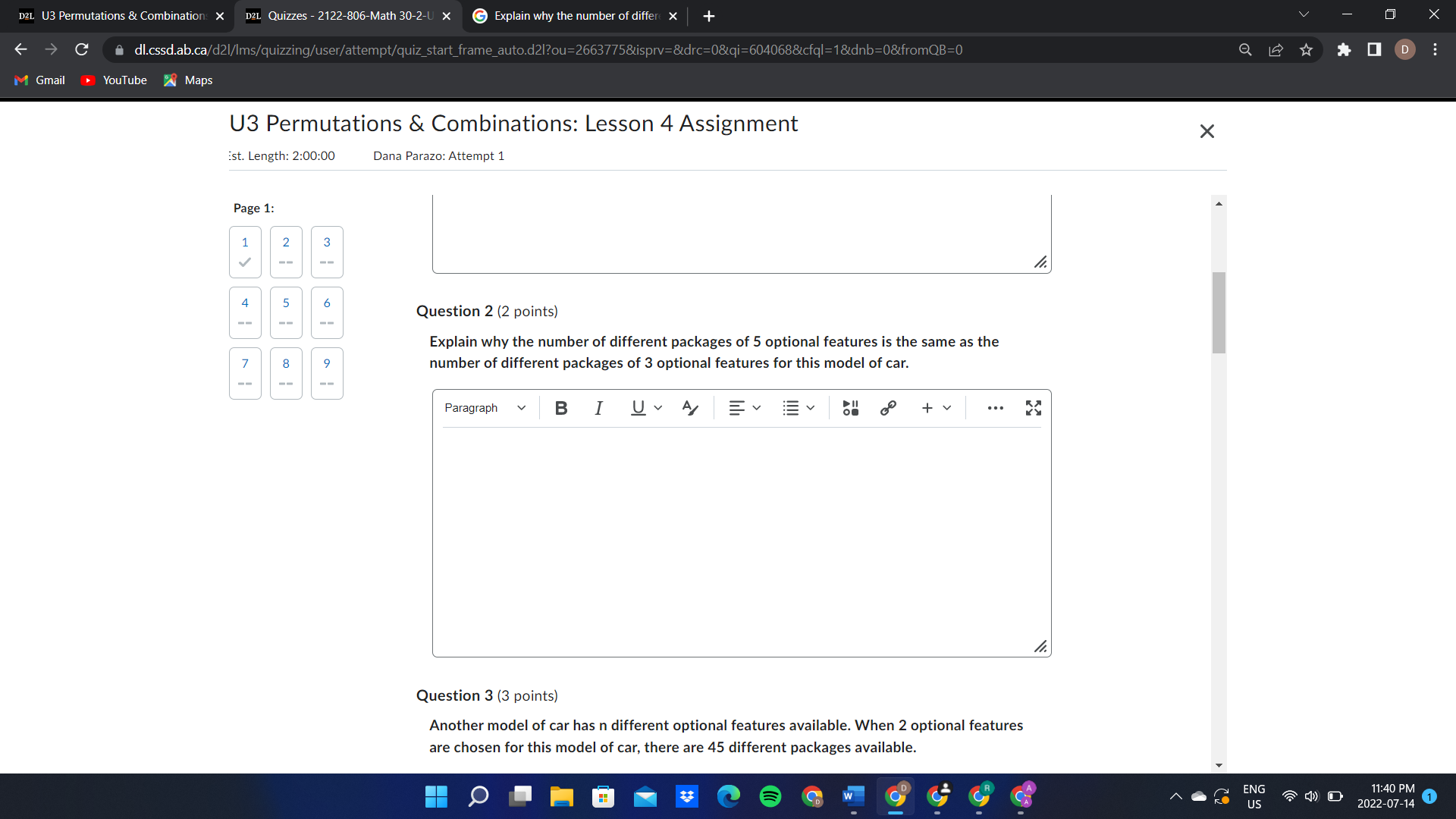
Task: Open the list formatting dropdown
Action: (x=798, y=407)
